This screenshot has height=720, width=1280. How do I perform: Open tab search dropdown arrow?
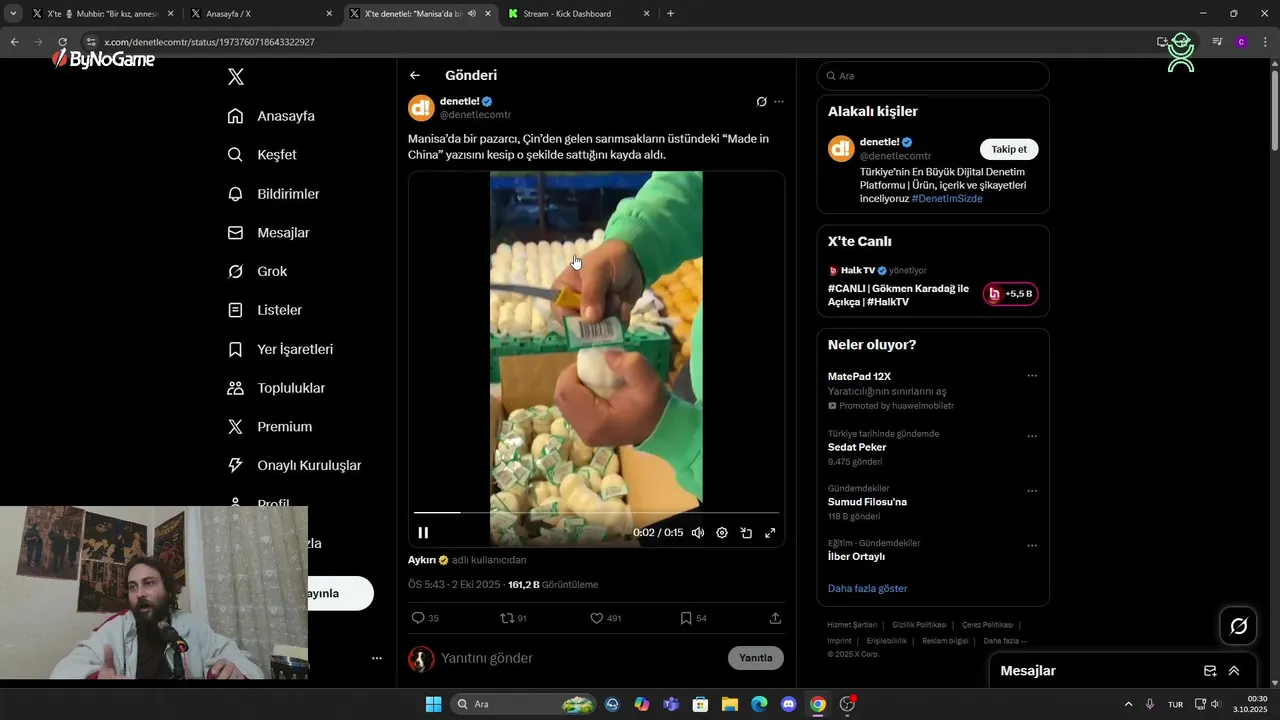click(x=13, y=14)
